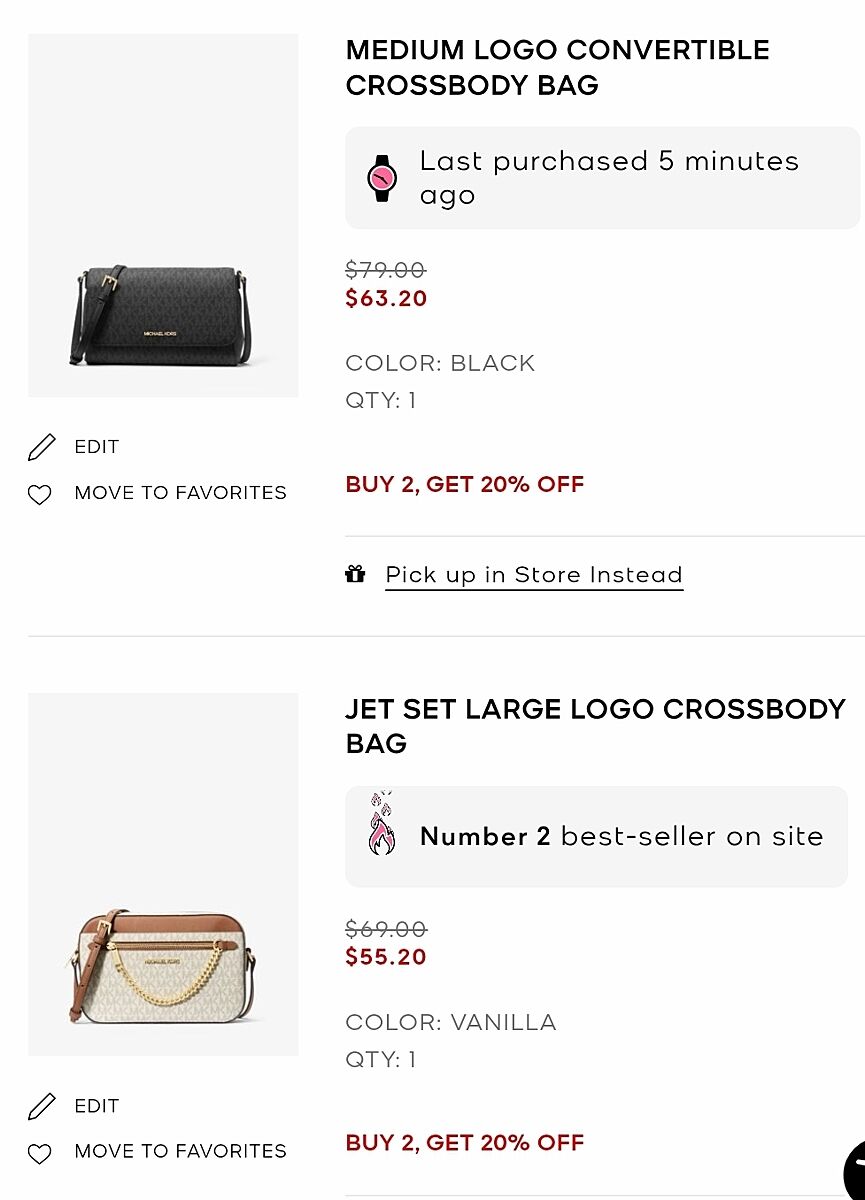
Task: Click the heart icon under the vanilla bag
Action: [39, 1153]
